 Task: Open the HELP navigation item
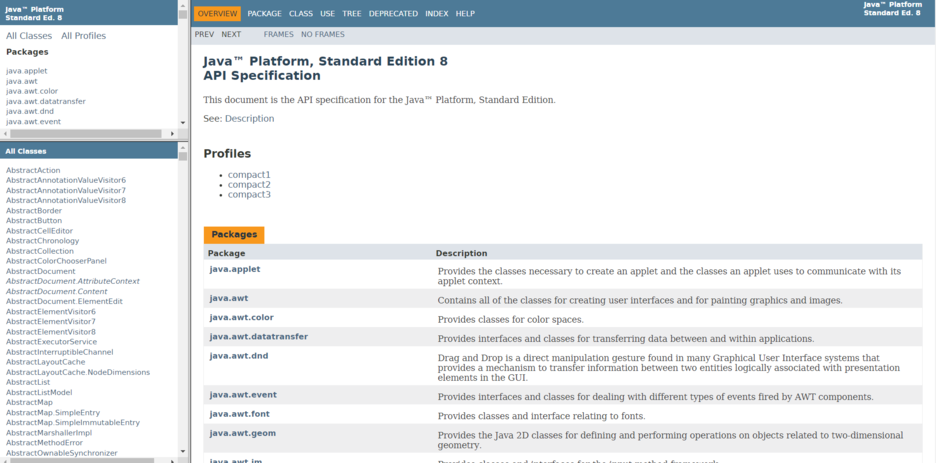pos(465,14)
